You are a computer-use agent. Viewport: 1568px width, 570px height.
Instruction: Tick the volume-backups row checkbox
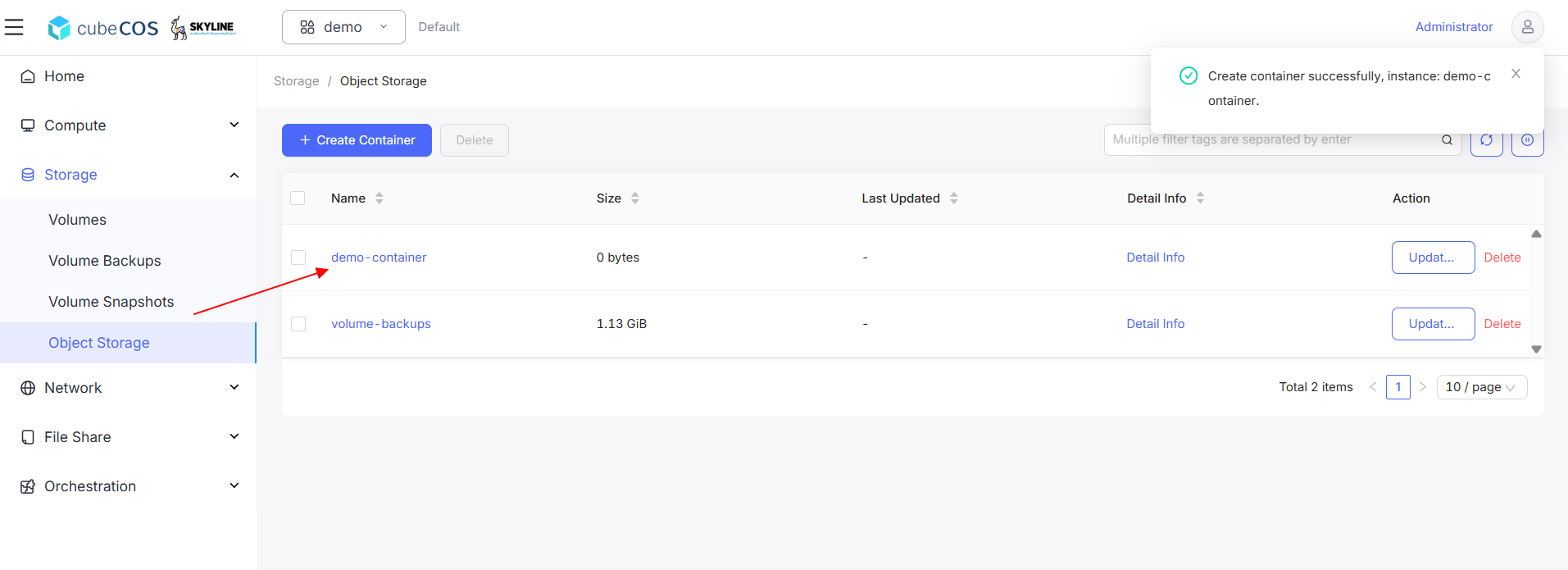[298, 324]
